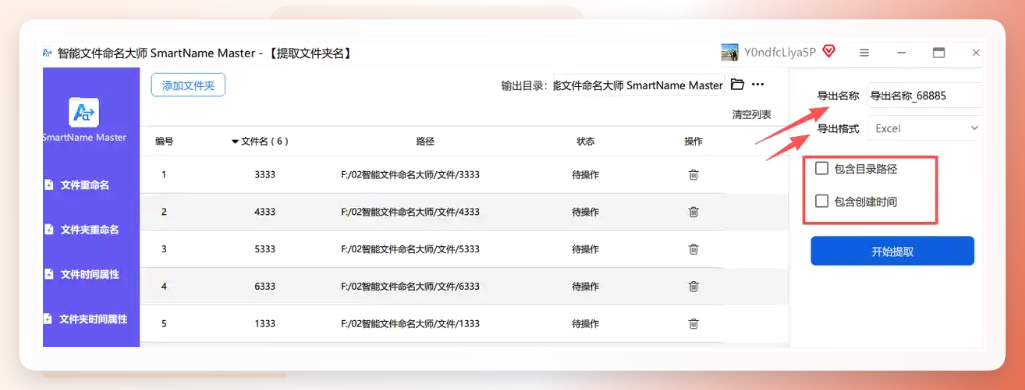Screen dimensions: 1025x390
Task: Delete row 1333 with its trash icon
Action: (694, 323)
